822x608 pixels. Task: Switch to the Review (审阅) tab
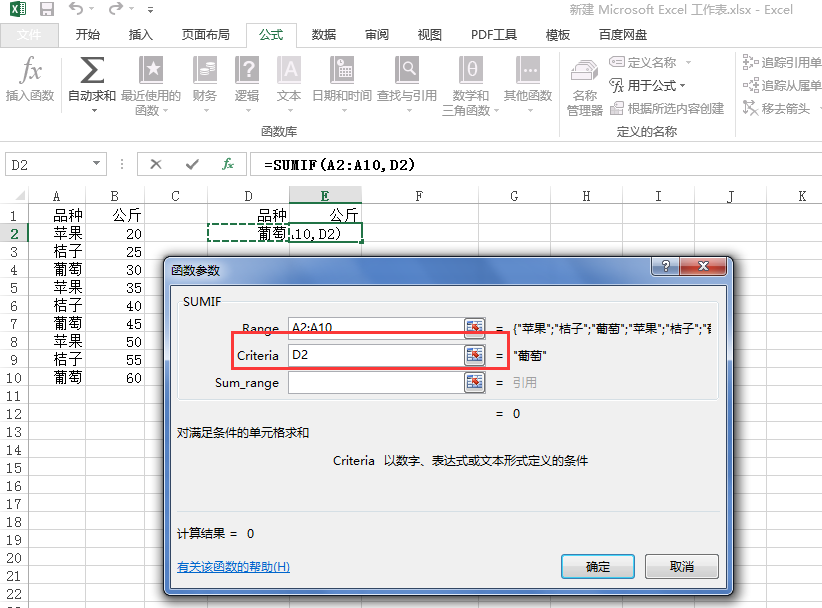tap(377, 35)
